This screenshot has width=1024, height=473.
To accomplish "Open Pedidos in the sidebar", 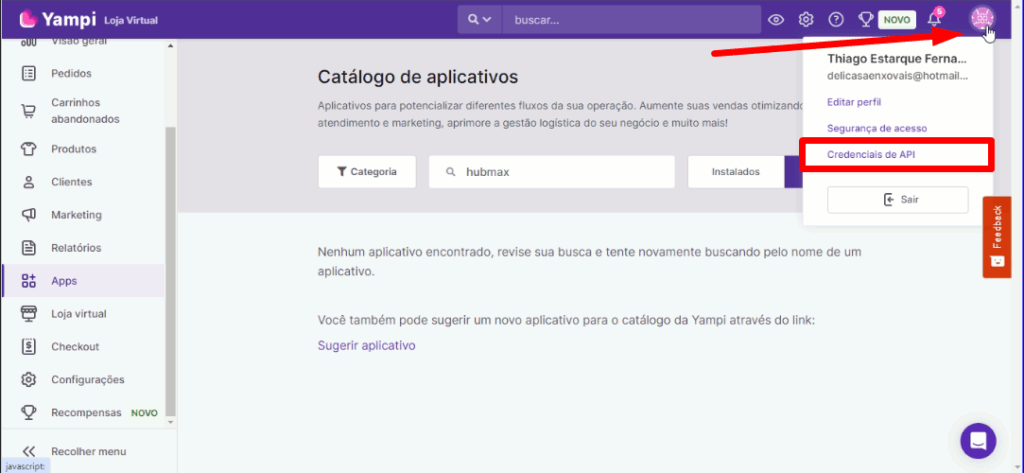I will (71, 73).
